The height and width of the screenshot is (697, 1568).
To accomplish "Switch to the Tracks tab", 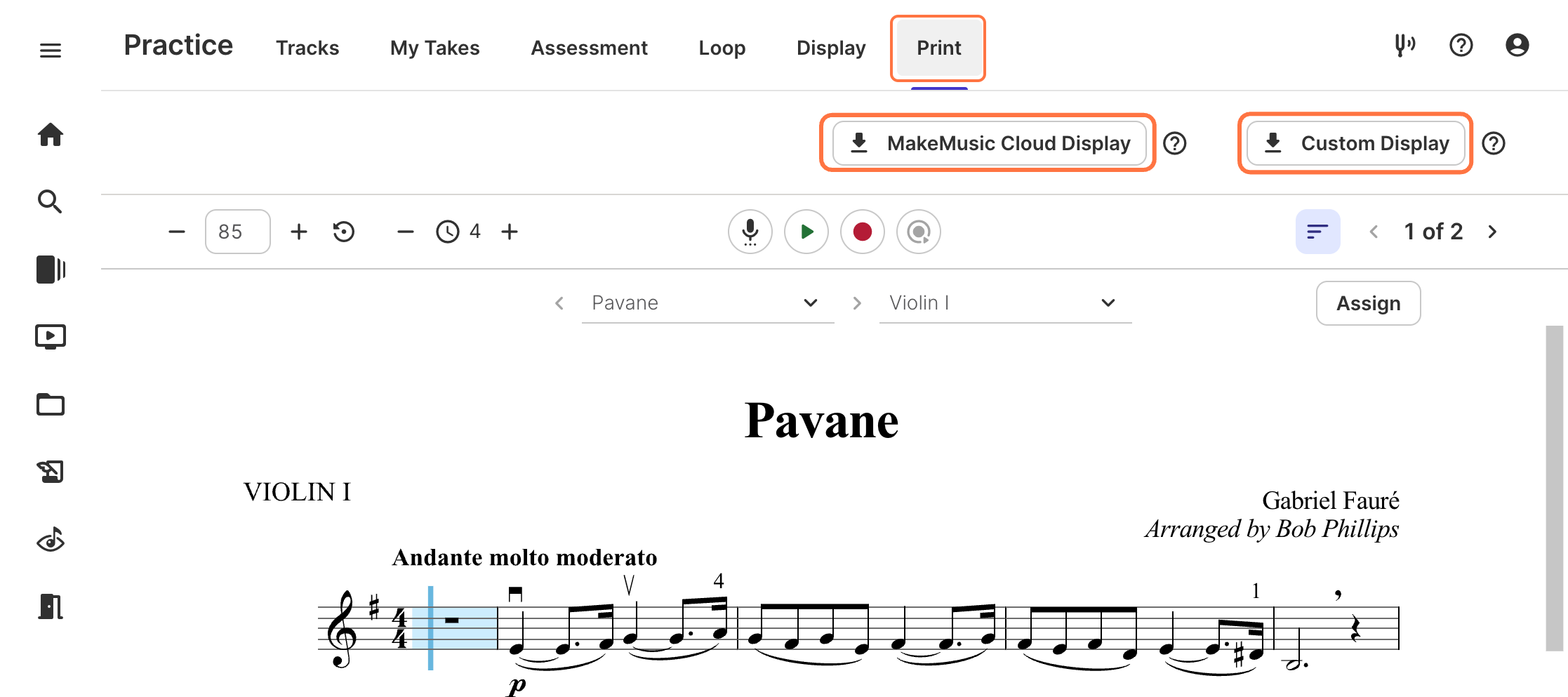I will pos(307,48).
